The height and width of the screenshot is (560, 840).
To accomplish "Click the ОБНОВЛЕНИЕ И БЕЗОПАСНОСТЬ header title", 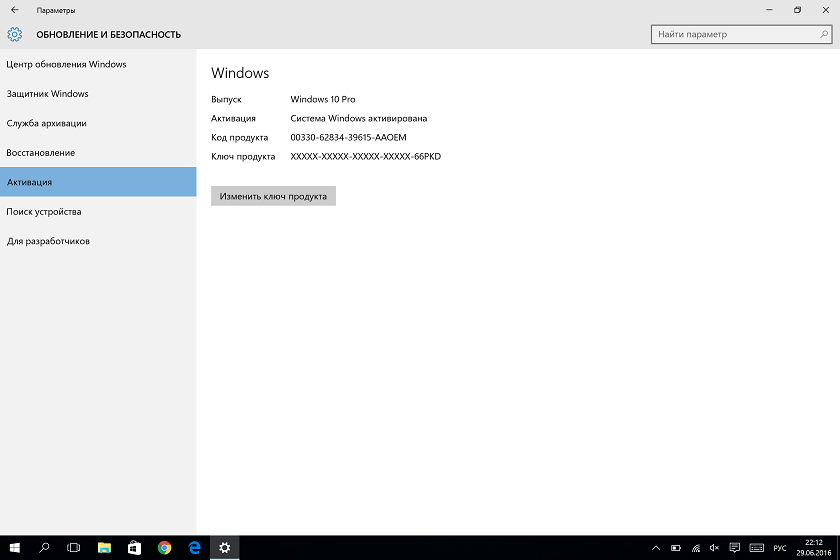I will click(x=109, y=35).
